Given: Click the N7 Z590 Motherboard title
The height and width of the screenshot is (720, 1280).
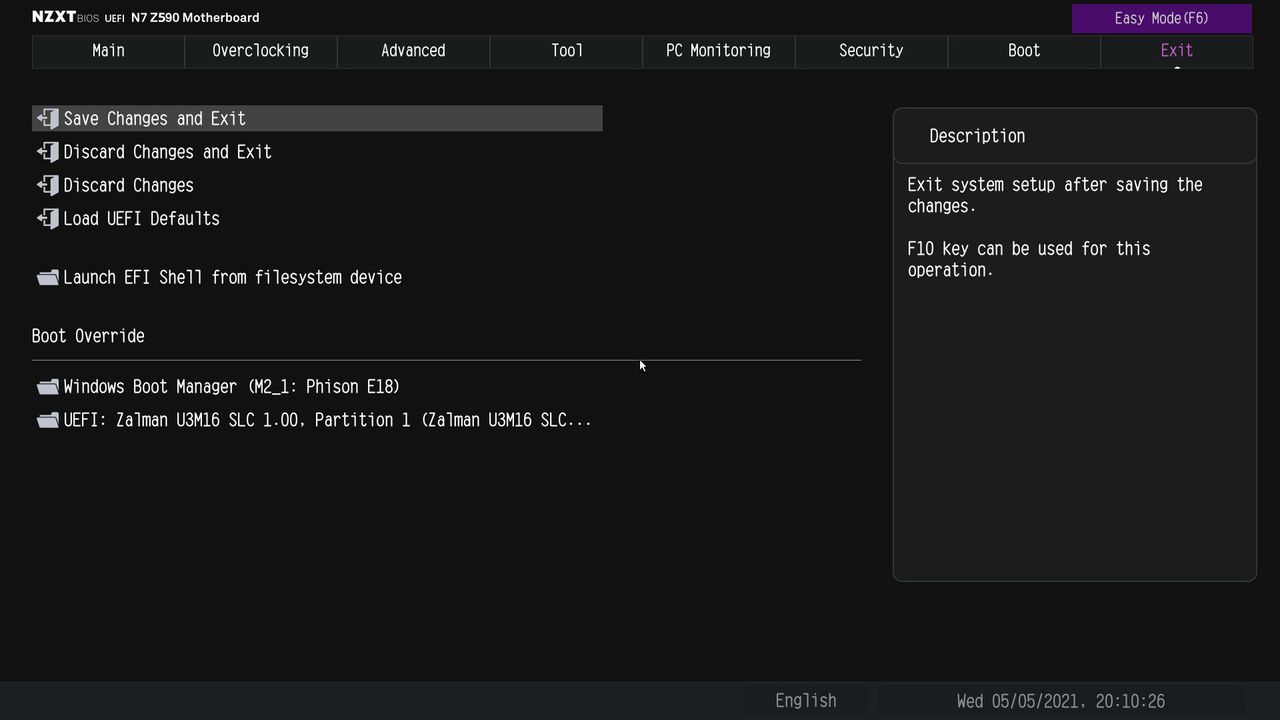Looking at the screenshot, I should coord(195,18).
